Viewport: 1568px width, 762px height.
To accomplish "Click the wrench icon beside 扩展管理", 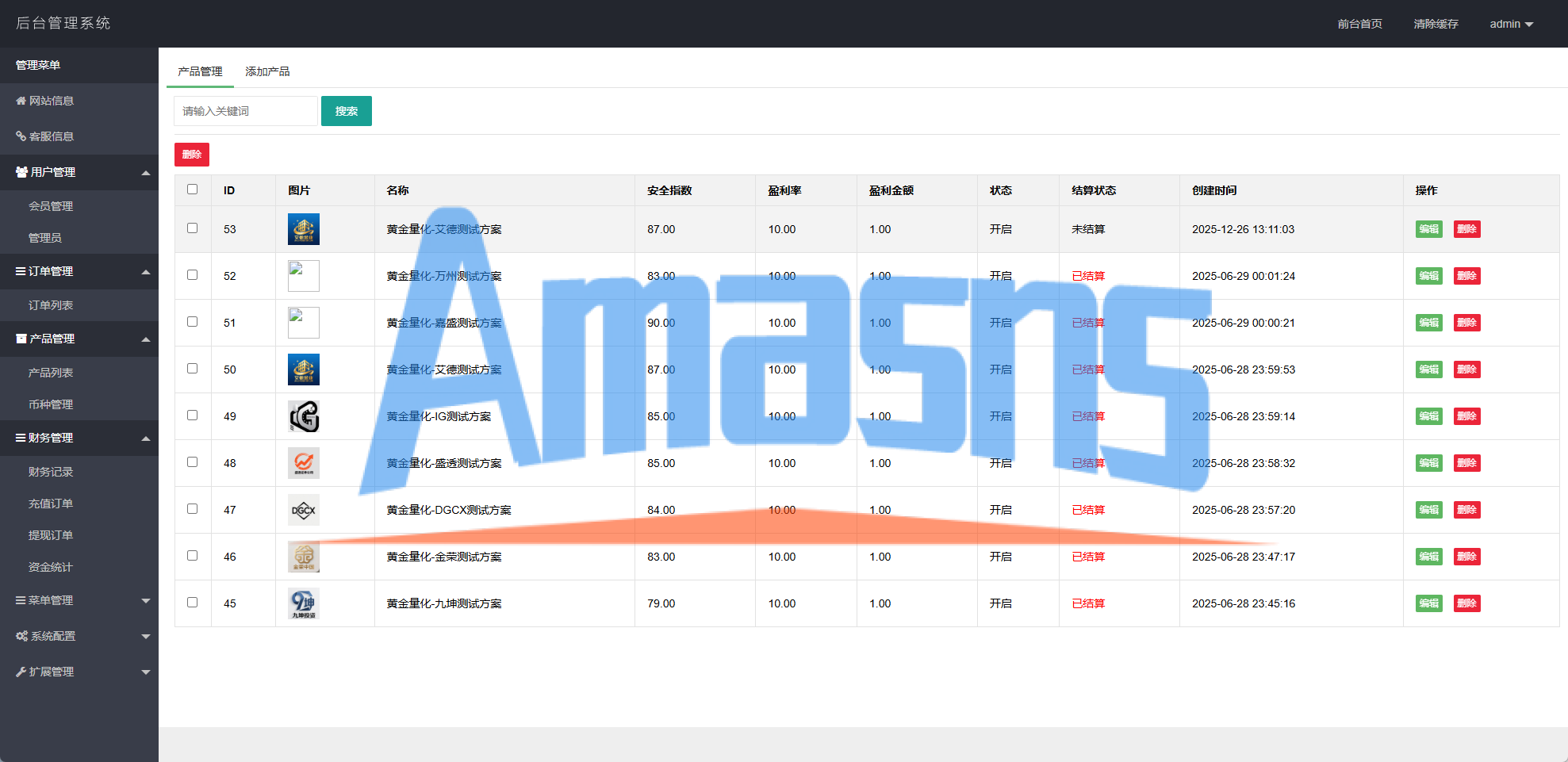I will pyautogui.click(x=21, y=672).
